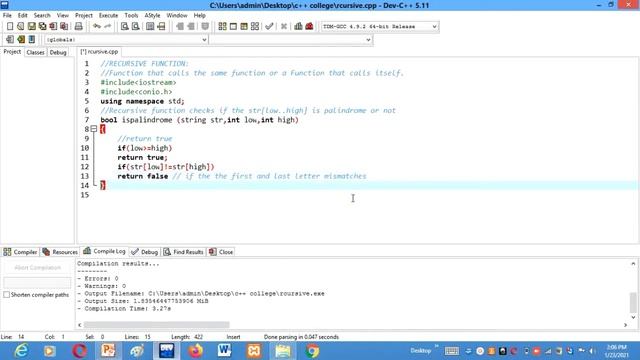Click the Unindent toolbar icon
The width and height of the screenshot is (640, 360).
click(191, 26)
